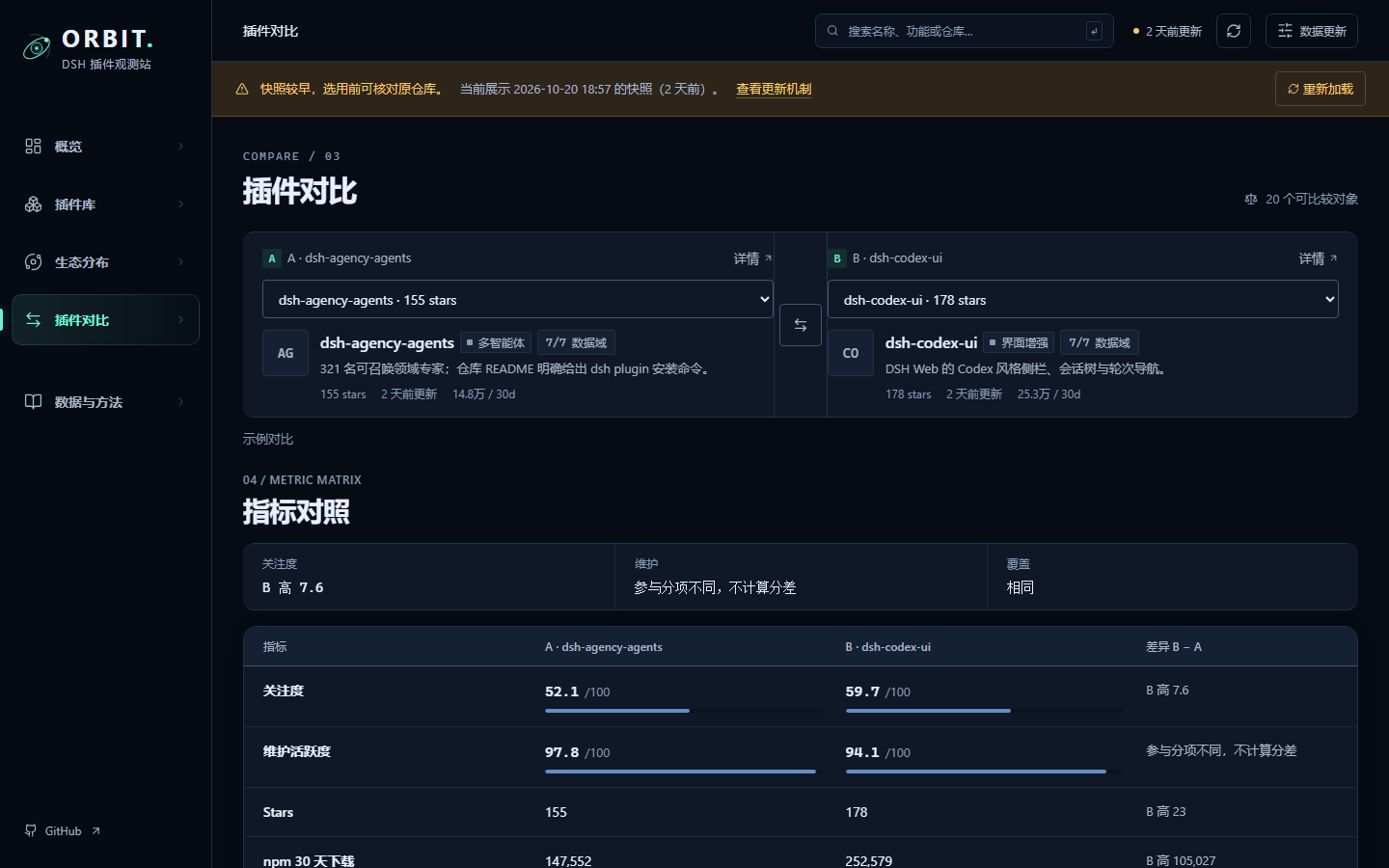The width and height of the screenshot is (1389, 868).
Task: Click the 多智能体 tag
Action: 496,342
